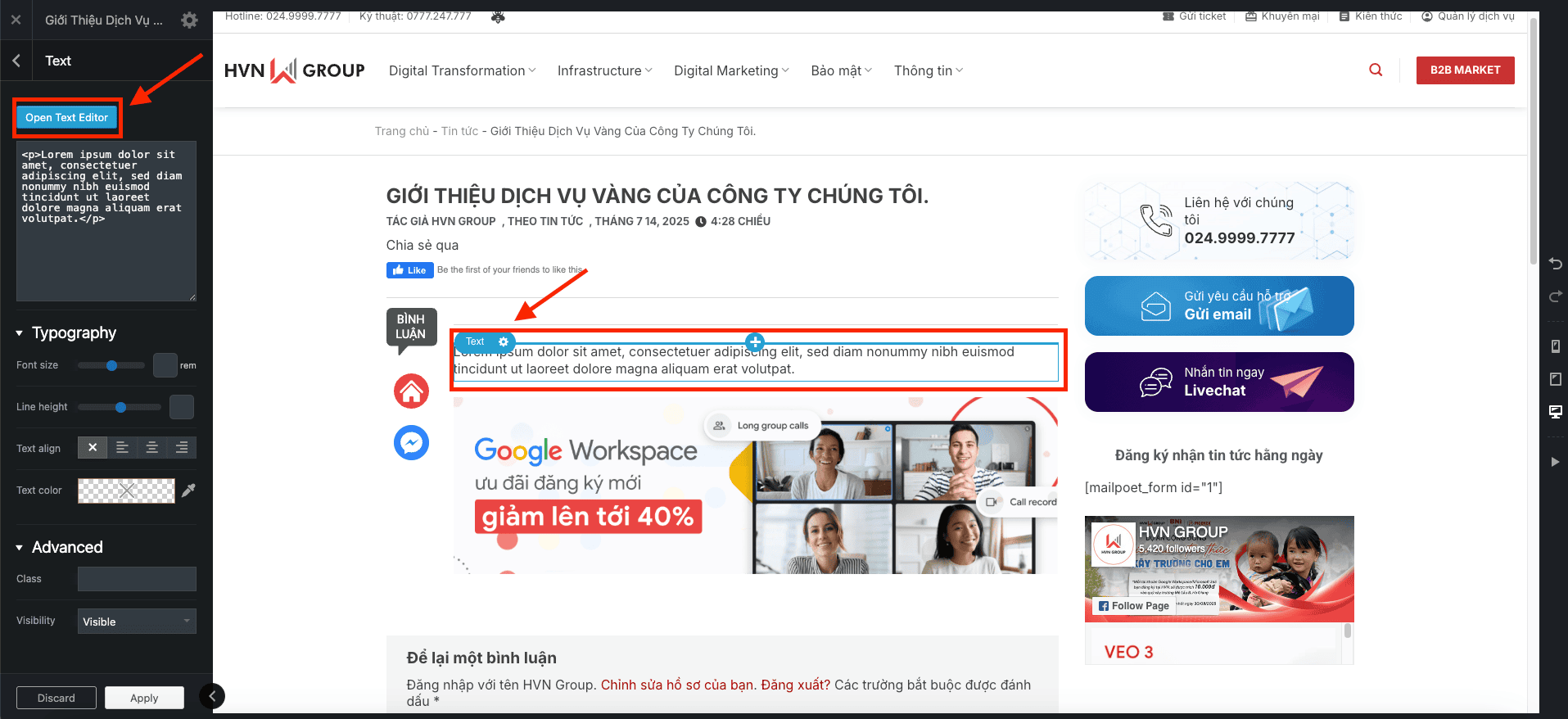Click the redo icon on right bar
Image resolution: width=1568 pixels, height=719 pixels.
click(1555, 296)
